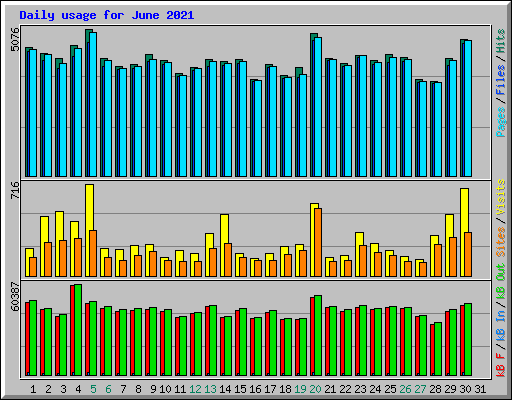Click green day 19 axis label
Viewport: 512px width, 400px height.
point(300,389)
